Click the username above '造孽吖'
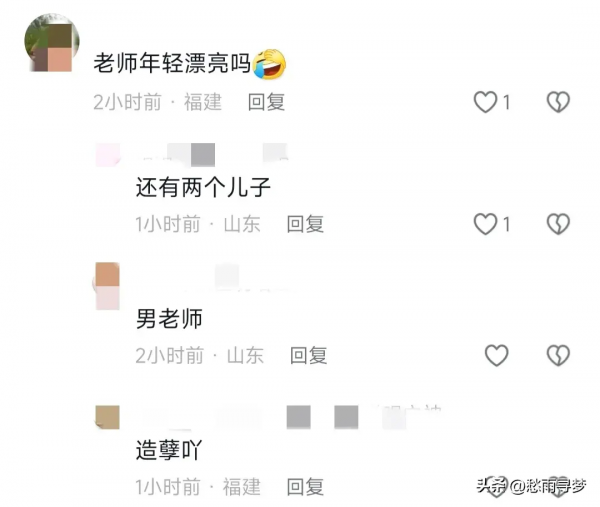 pyautogui.click(x=291, y=417)
